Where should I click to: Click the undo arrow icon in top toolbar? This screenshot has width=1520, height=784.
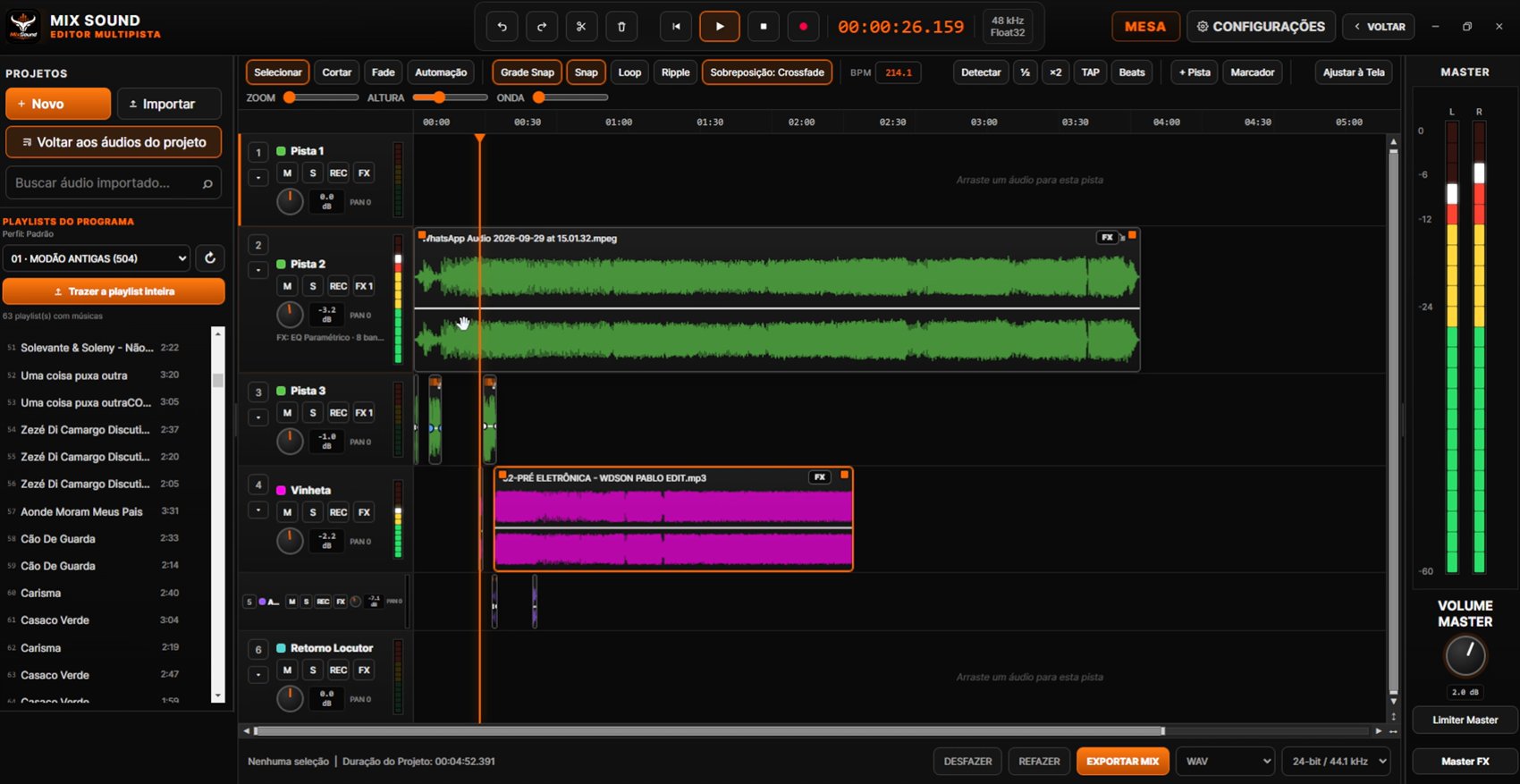pos(502,27)
